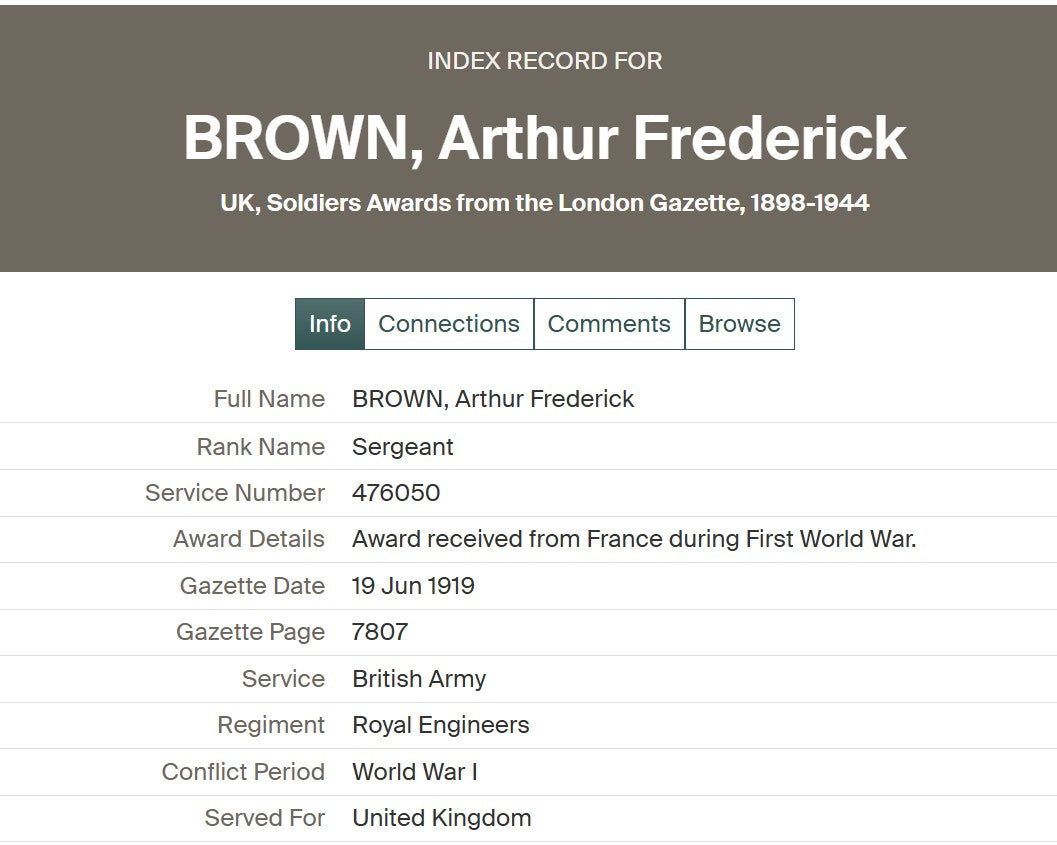Click the British Army service value

pos(419,679)
